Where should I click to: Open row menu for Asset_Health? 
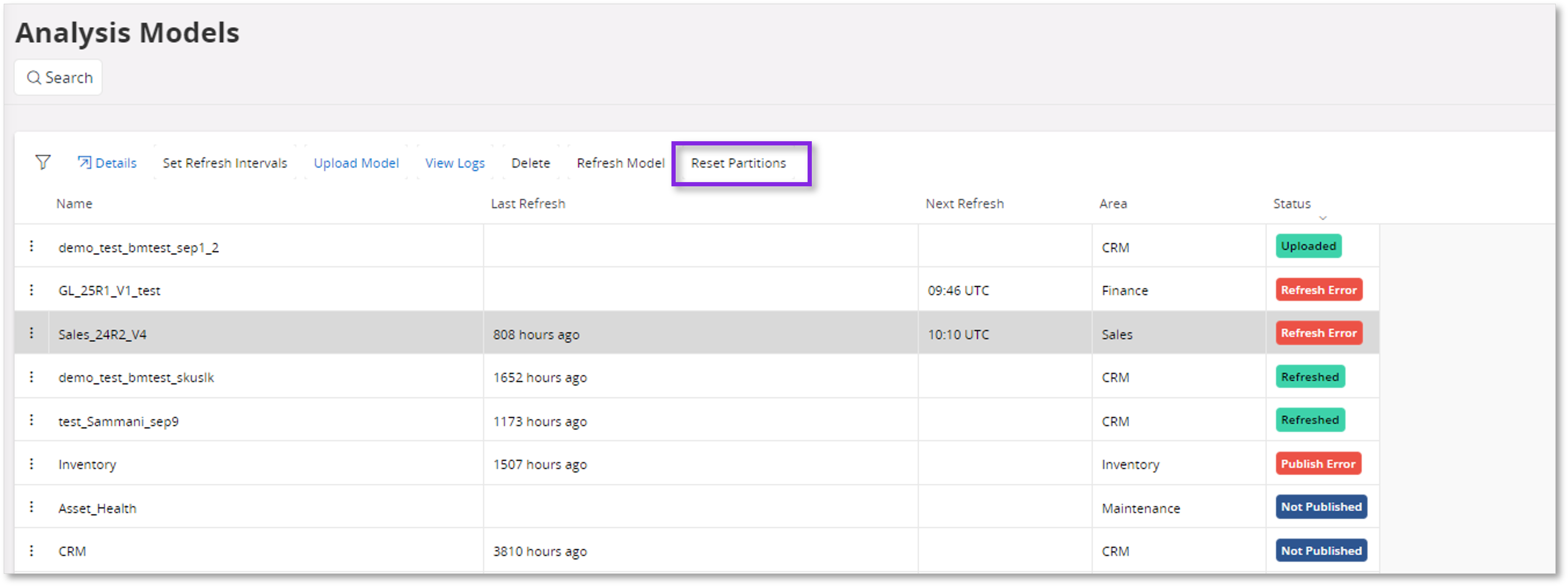coord(32,507)
